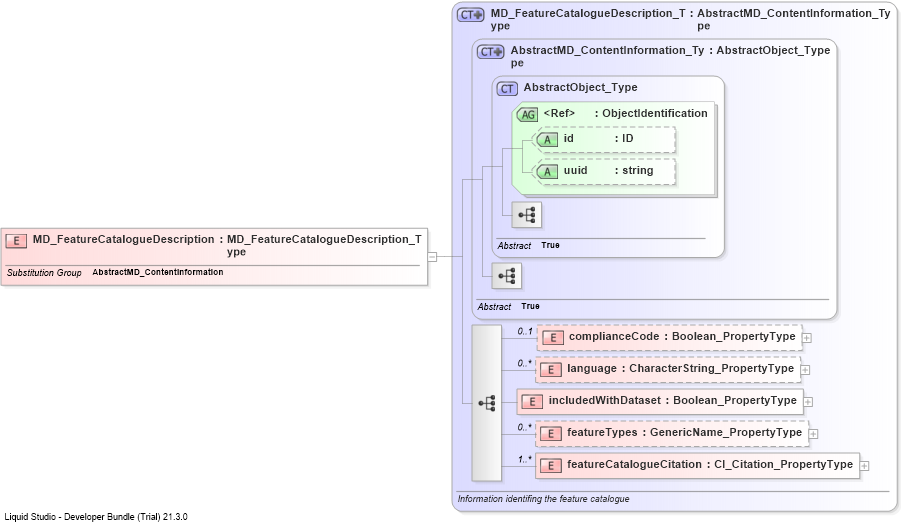Select the id : ID attribute label
Image resolution: width=901 pixels, height=522 pixels.
coord(598,139)
